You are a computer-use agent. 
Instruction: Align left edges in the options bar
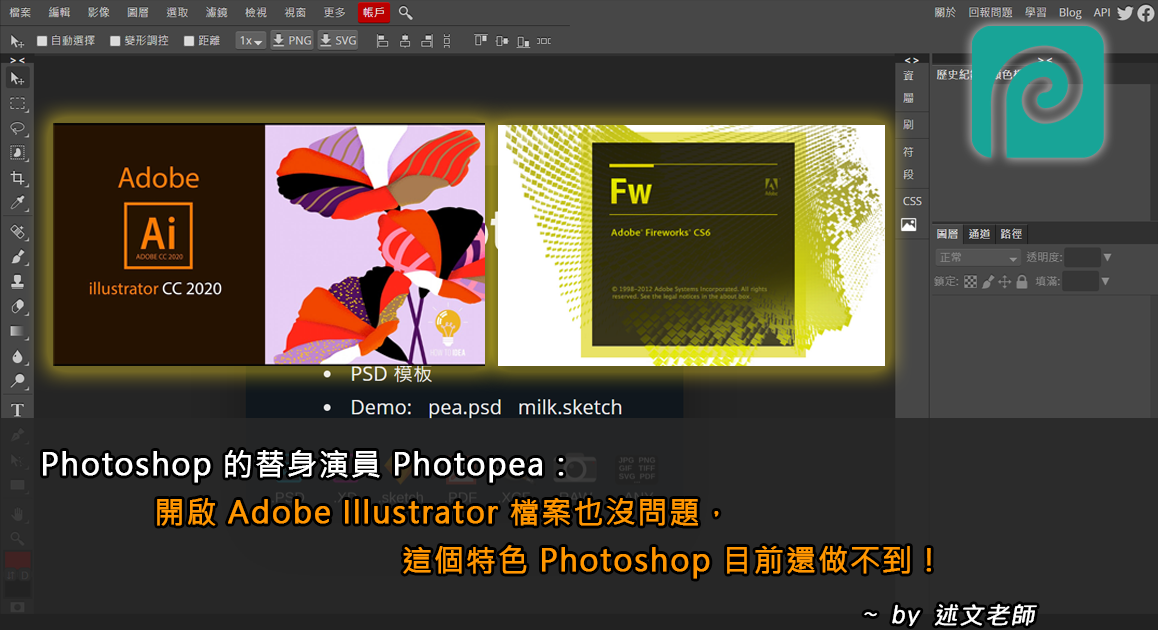coord(382,41)
